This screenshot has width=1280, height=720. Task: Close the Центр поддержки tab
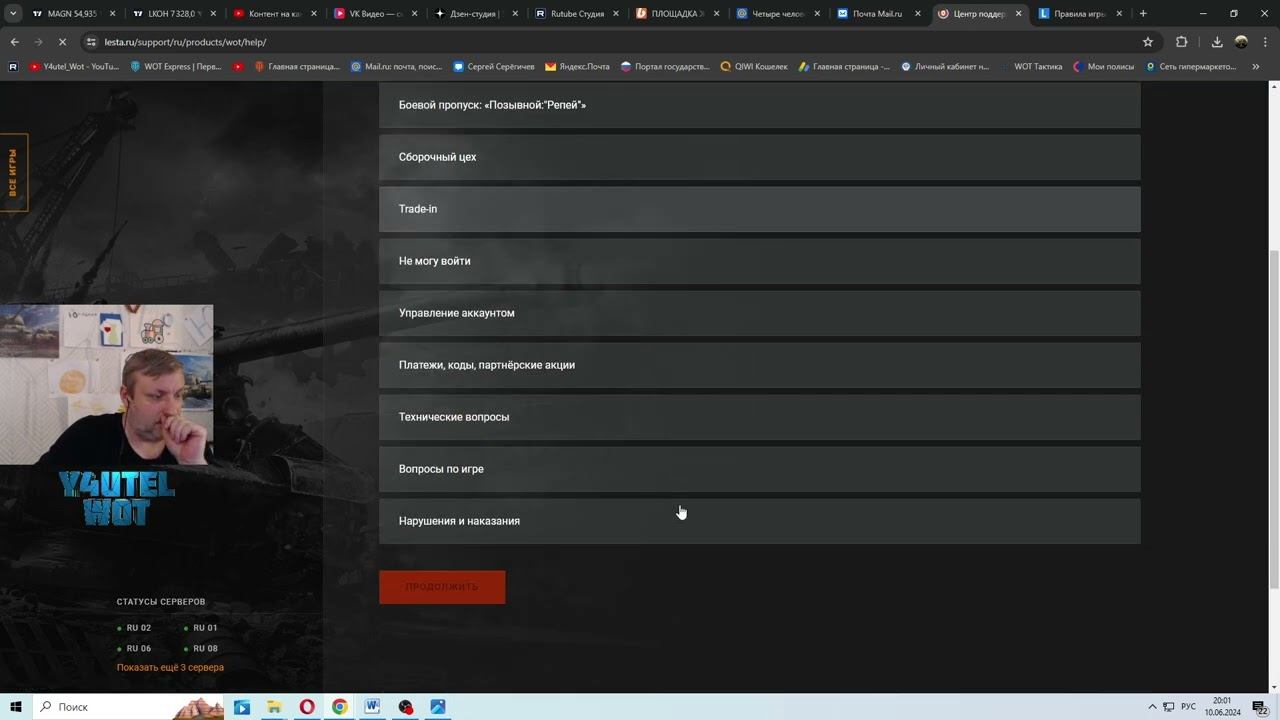click(x=1019, y=14)
